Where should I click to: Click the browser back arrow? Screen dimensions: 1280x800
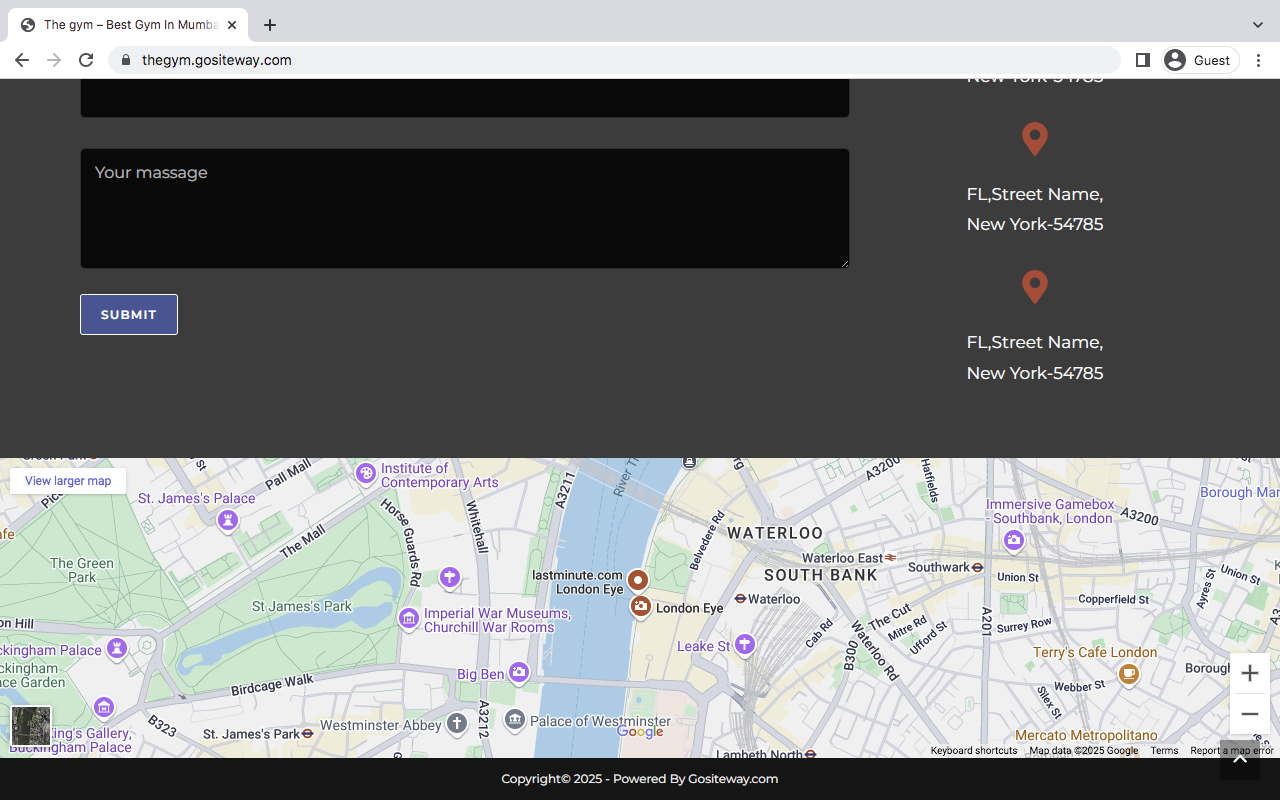pyautogui.click(x=22, y=60)
